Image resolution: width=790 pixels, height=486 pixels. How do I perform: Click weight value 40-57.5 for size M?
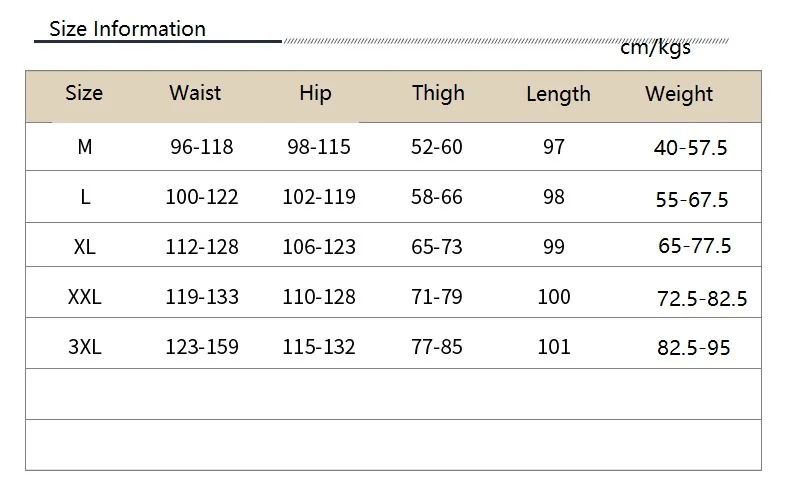[691, 148]
